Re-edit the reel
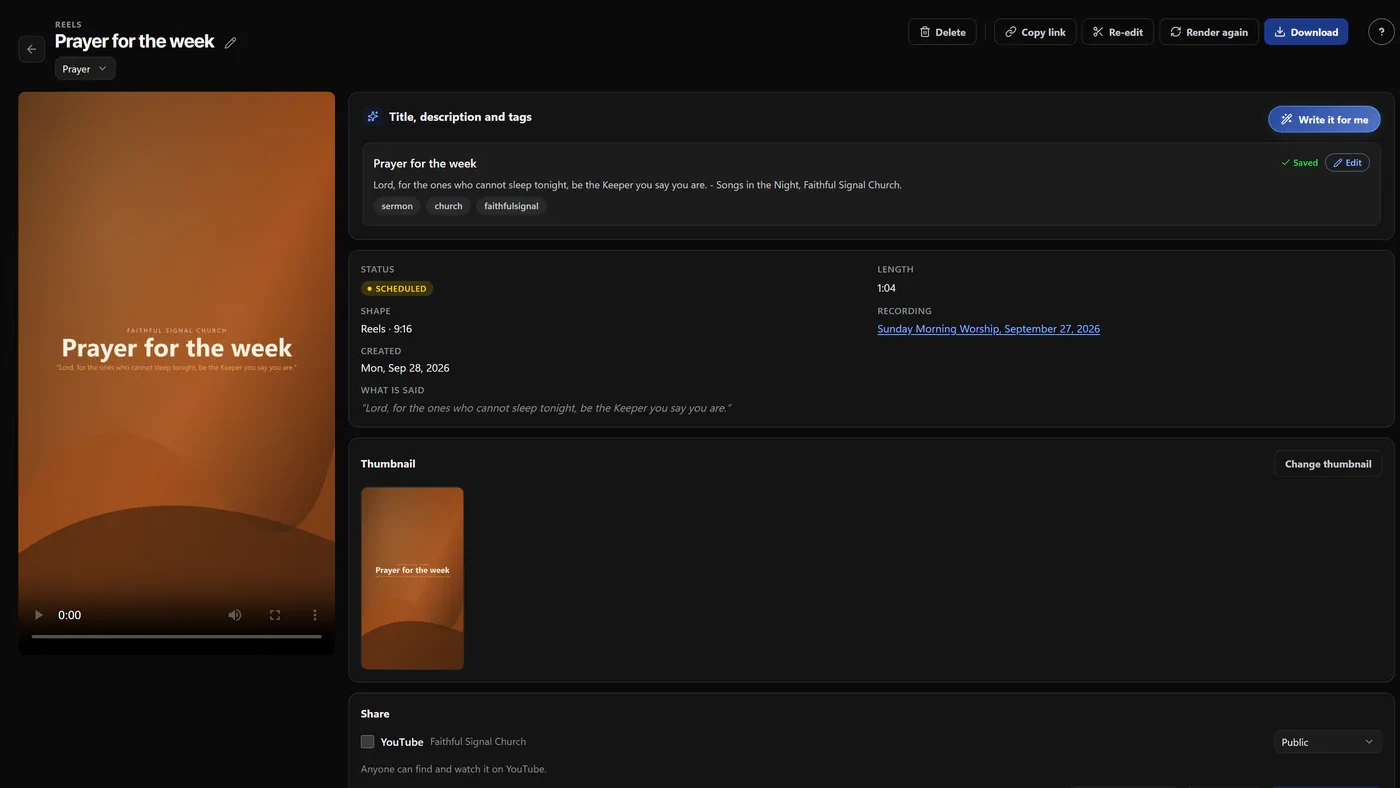The width and height of the screenshot is (1400, 788). click(x=1118, y=32)
